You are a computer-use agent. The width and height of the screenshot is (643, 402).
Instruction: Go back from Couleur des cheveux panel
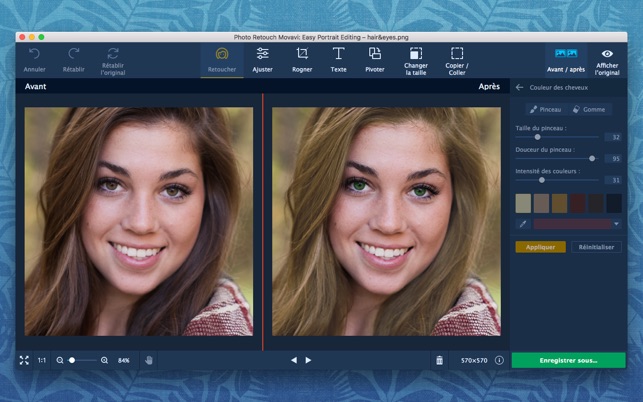click(x=520, y=87)
